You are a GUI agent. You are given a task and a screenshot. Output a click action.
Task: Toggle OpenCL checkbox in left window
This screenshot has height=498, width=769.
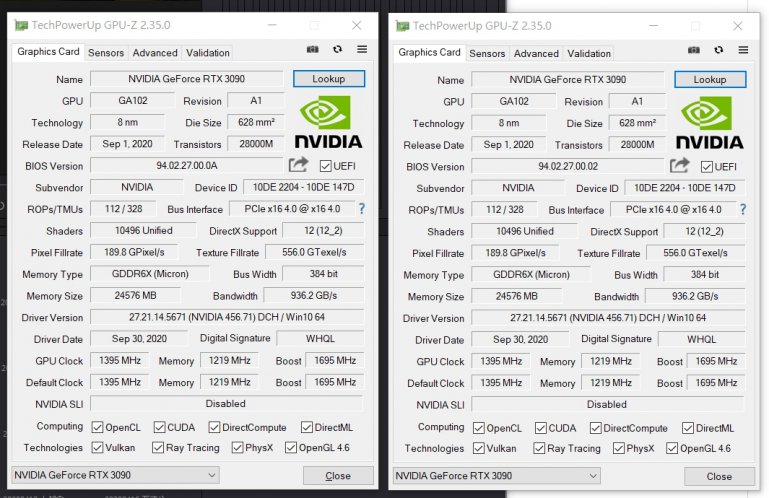(x=97, y=427)
